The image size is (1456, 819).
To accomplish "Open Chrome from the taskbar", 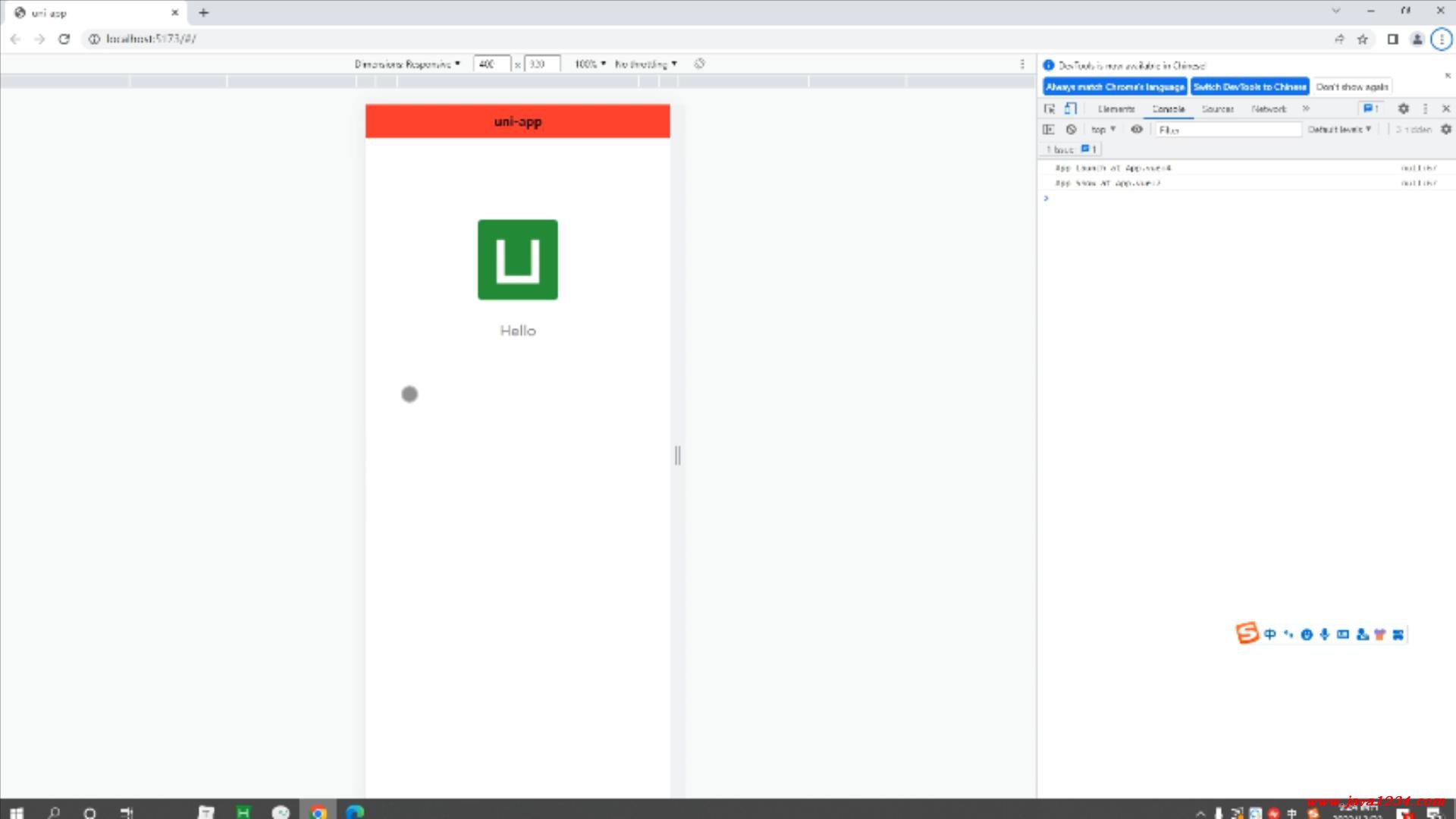I will tap(318, 812).
